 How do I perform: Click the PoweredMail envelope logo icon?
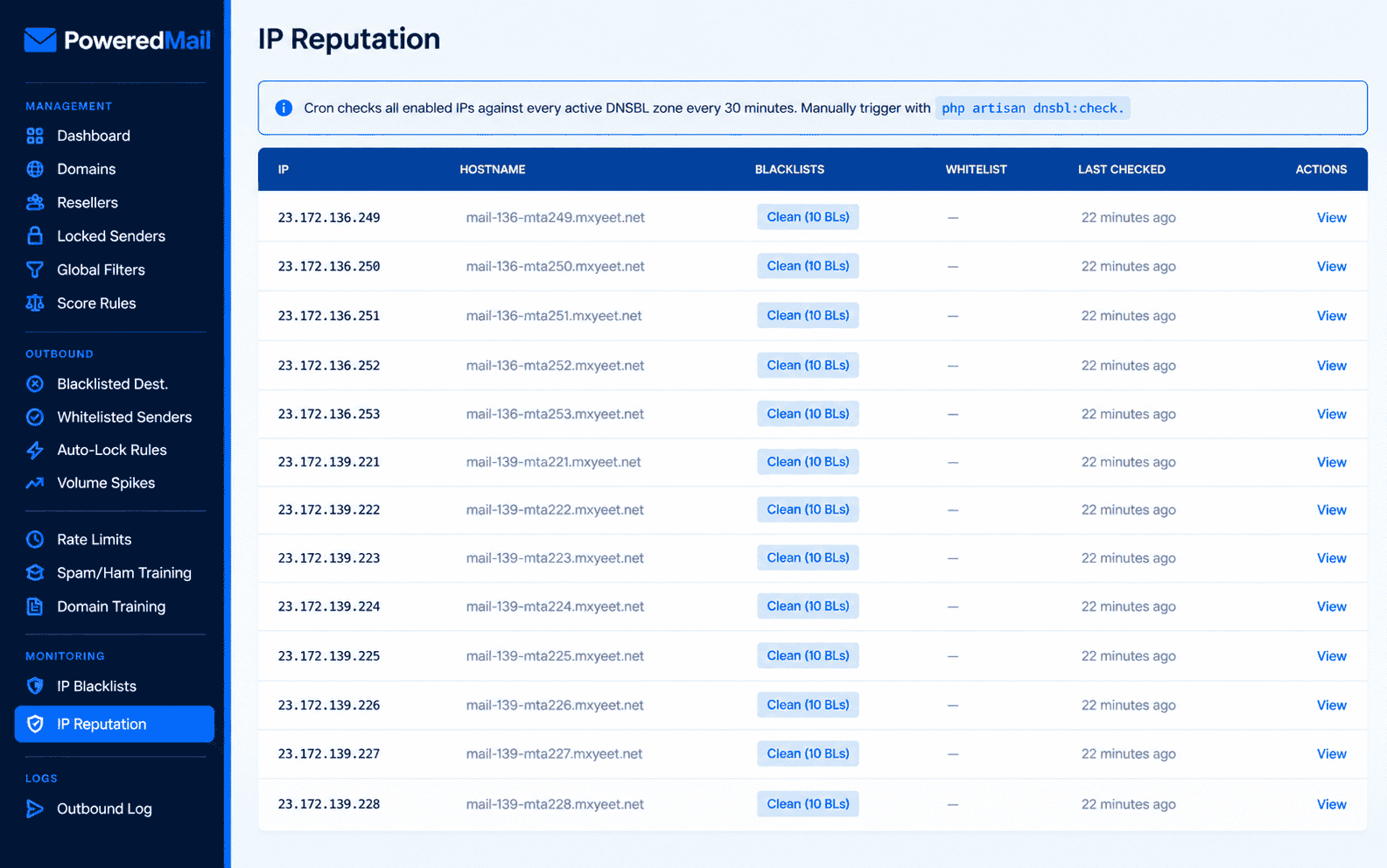click(x=40, y=40)
